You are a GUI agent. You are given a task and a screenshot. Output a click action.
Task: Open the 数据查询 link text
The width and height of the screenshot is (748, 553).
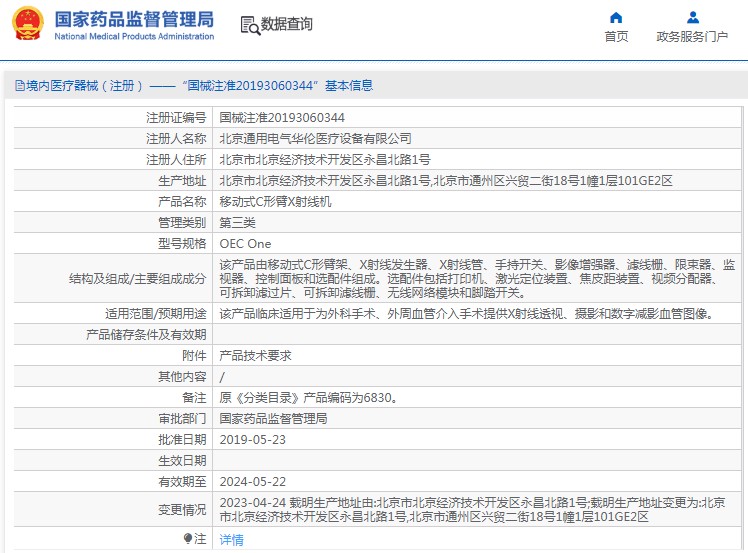[286, 24]
